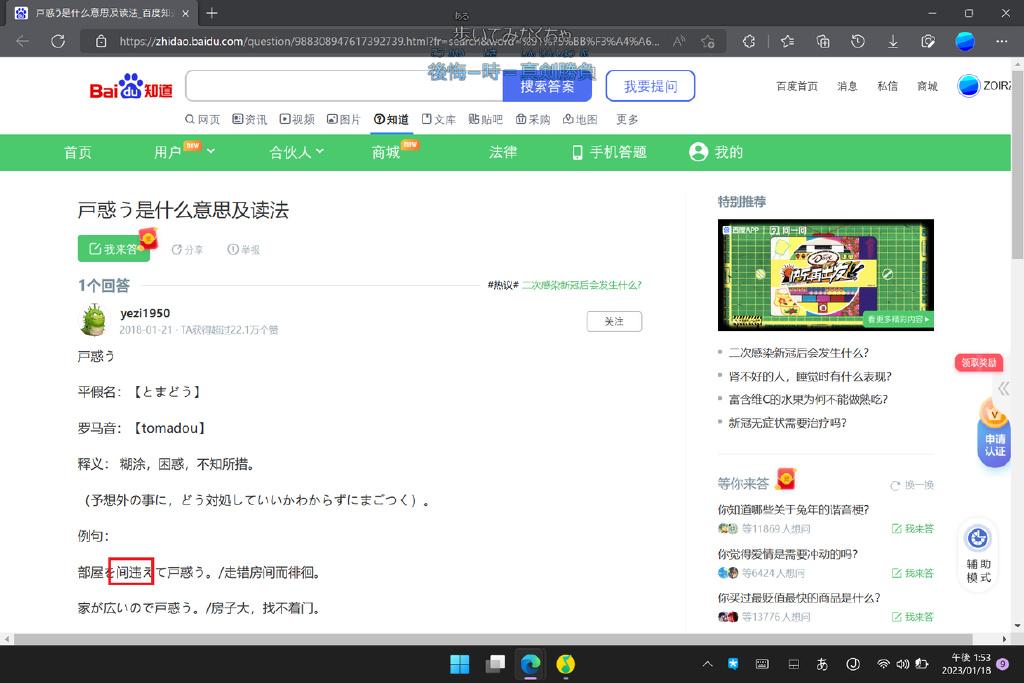1024x683 pixels.
Task: Open 肾不好的人，睡觉时有什么表现 link
Action: click(810, 376)
